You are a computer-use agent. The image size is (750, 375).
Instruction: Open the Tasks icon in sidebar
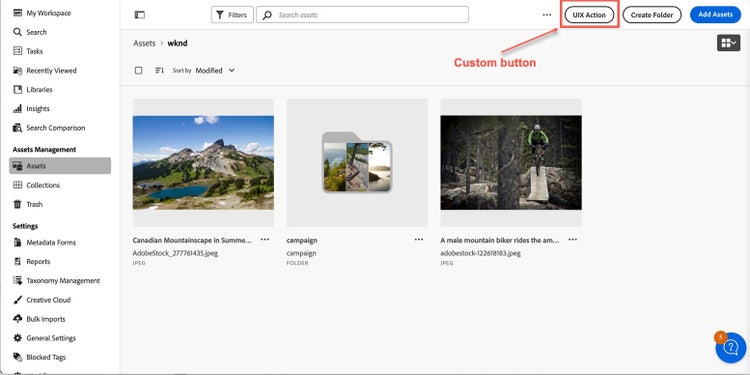coord(18,51)
